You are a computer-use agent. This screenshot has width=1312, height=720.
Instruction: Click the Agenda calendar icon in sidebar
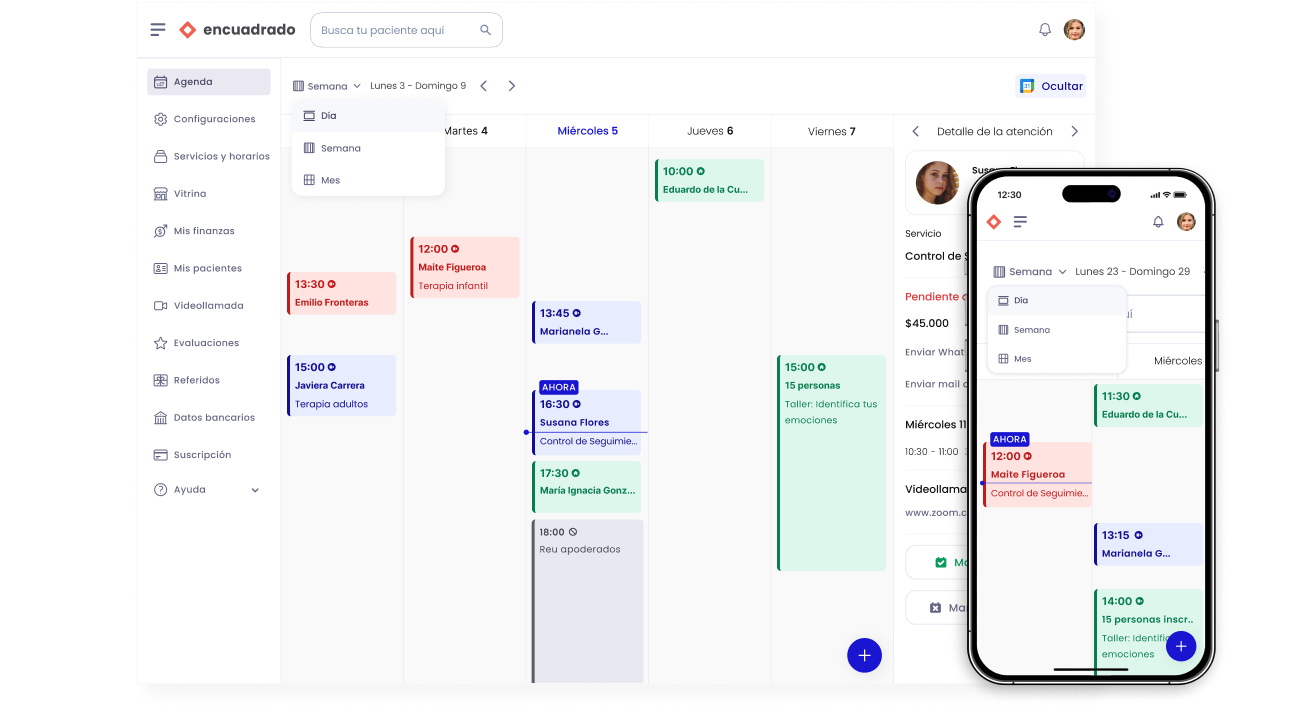(160, 82)
